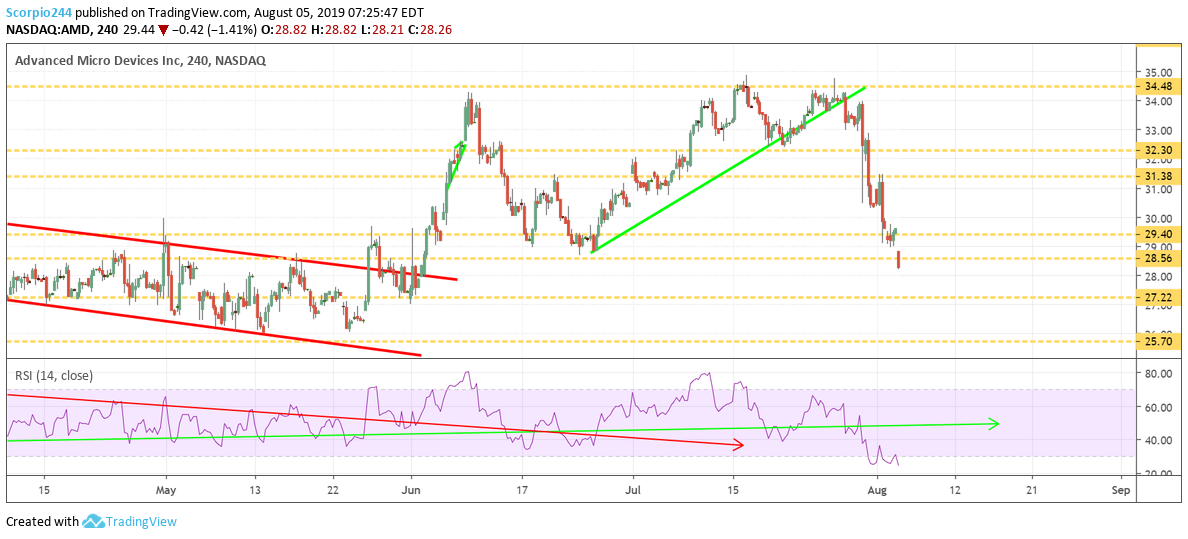Screen dimensions: 1188x539
Task: Select the 31.38 price level label
Action: 1160,176
